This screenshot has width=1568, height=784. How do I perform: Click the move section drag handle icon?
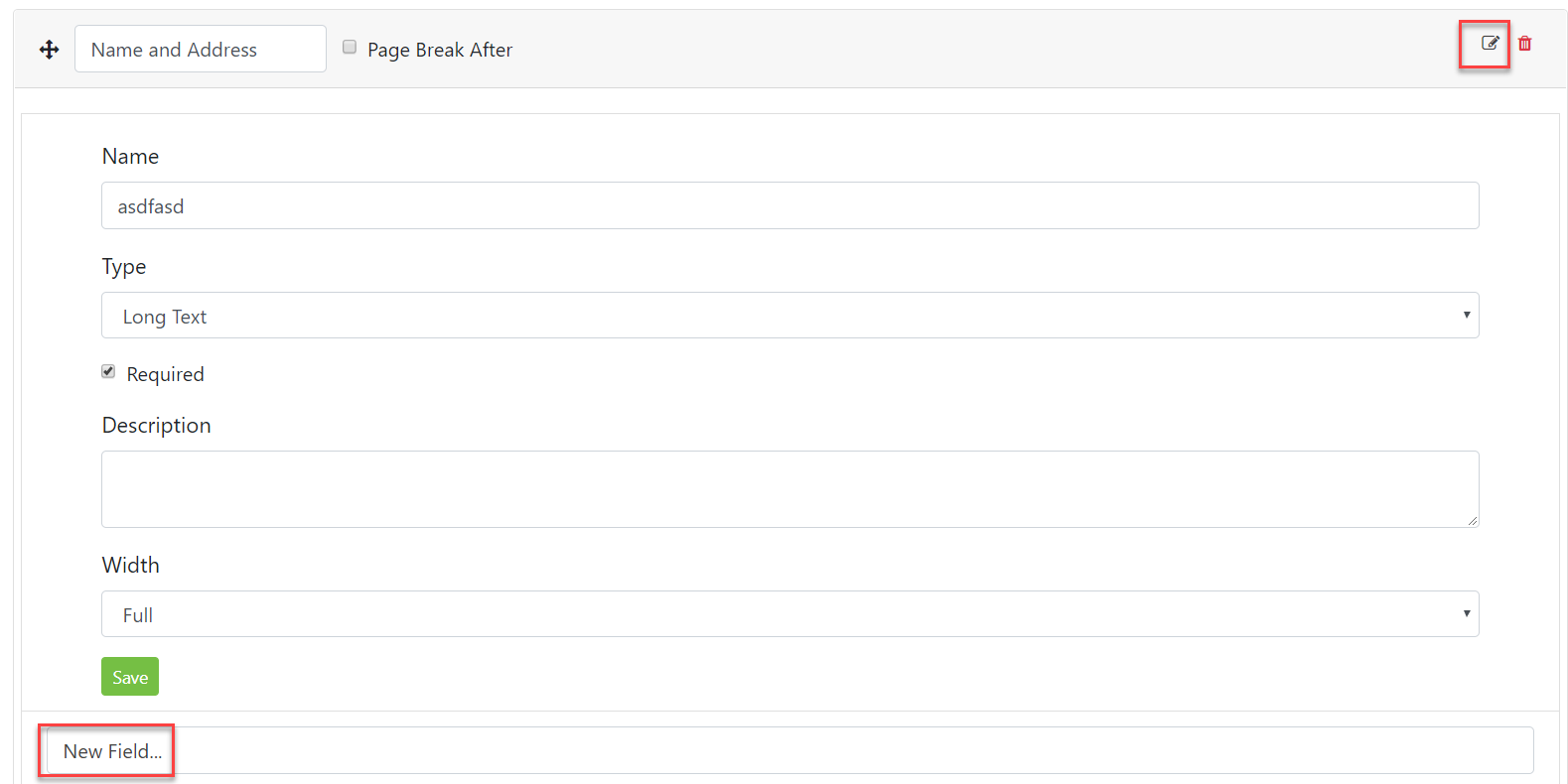tap(49, 50)
